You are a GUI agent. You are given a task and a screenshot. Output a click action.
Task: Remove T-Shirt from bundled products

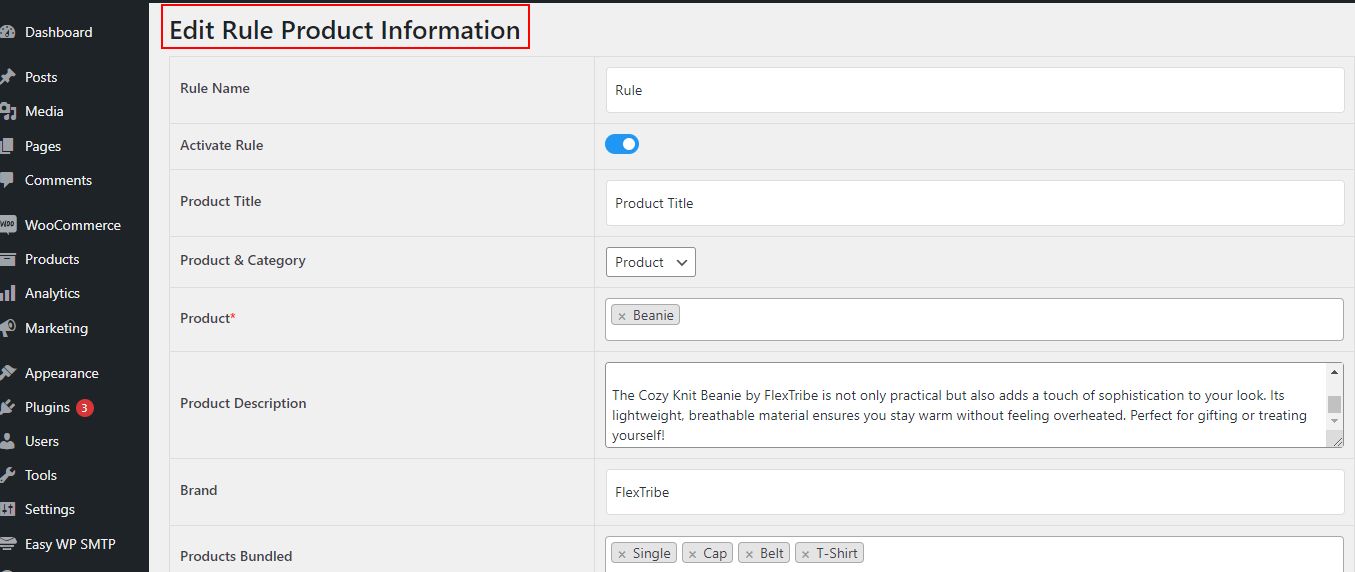(805, 554)
